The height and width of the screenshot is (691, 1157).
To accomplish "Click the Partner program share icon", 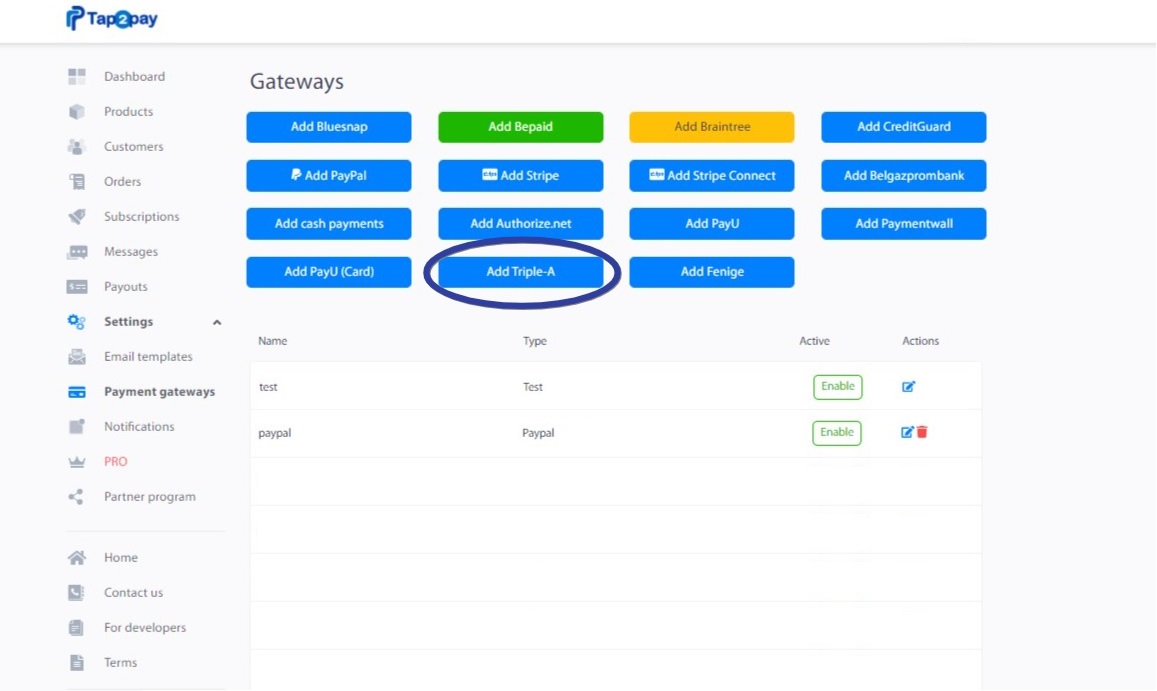I will [76, 497].
